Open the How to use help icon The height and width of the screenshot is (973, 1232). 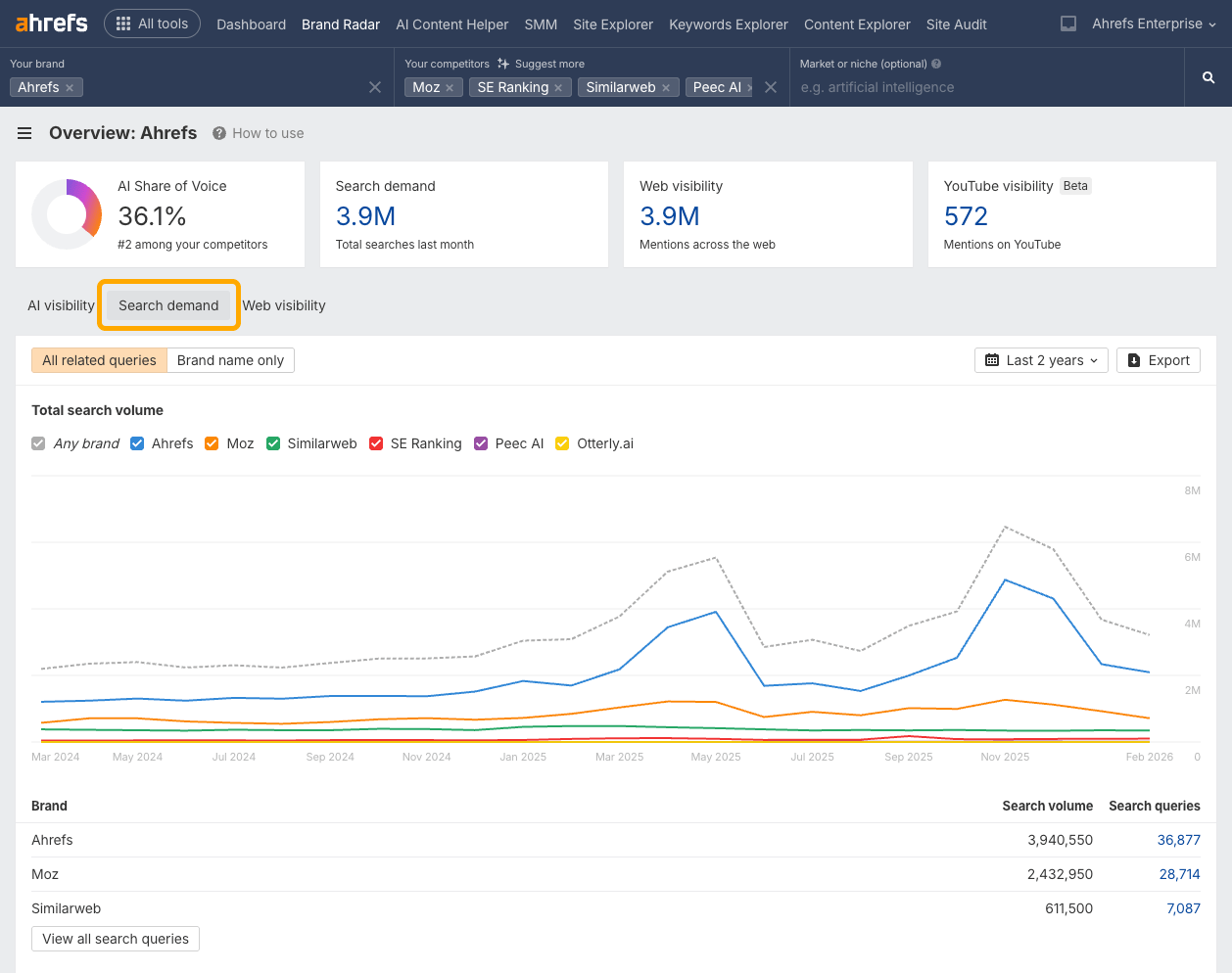[x=217, y=133]
